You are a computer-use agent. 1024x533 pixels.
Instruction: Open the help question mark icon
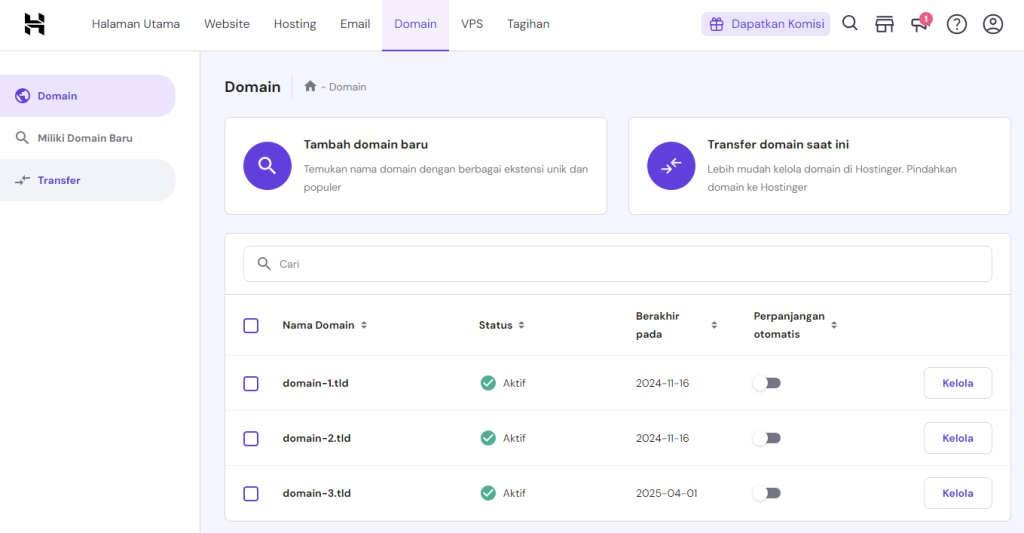[x=957, y=24]
